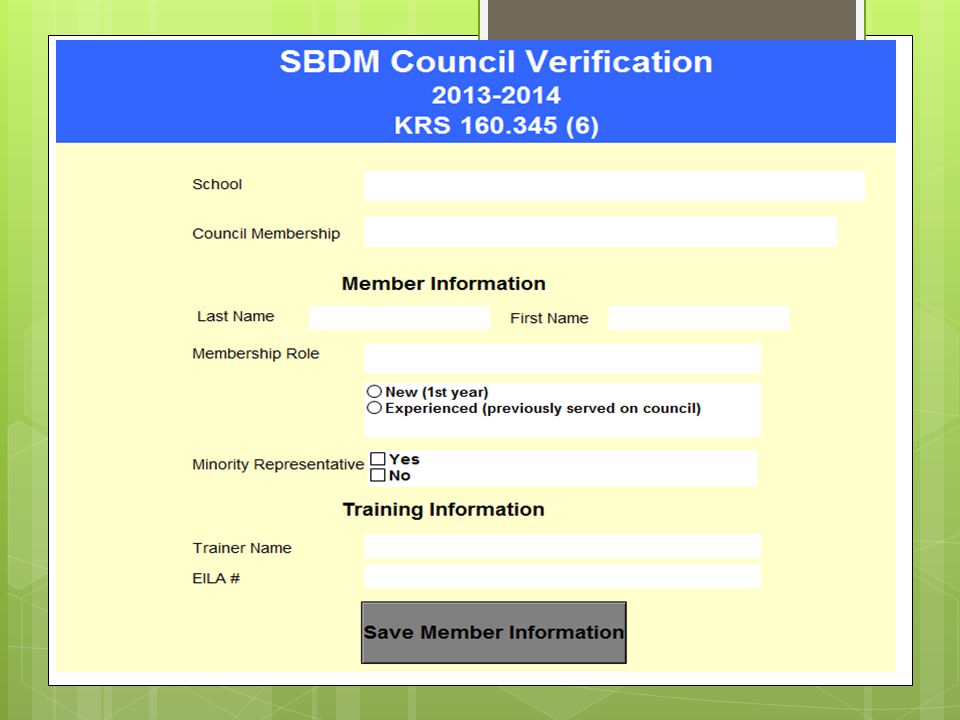Check the No minority representative box
The image size is (960, 720).
(x=378, y=475)
